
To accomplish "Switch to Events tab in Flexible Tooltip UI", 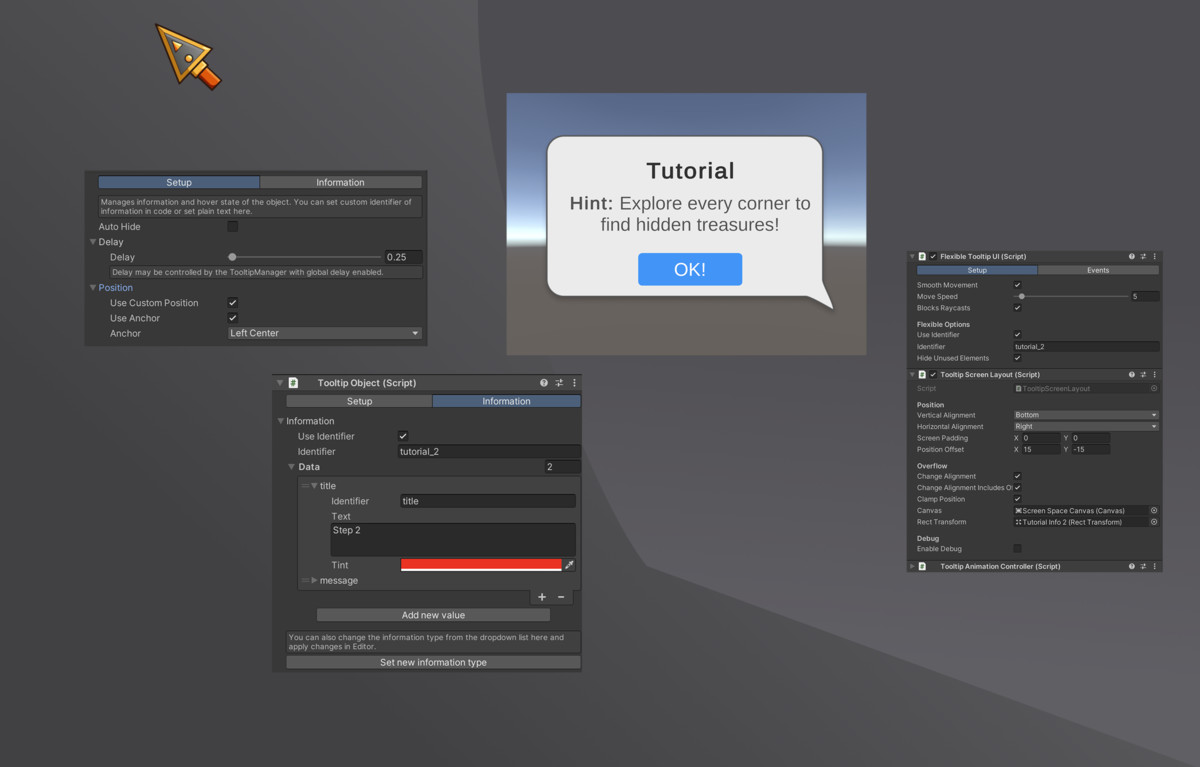I will pos(1097,270).
